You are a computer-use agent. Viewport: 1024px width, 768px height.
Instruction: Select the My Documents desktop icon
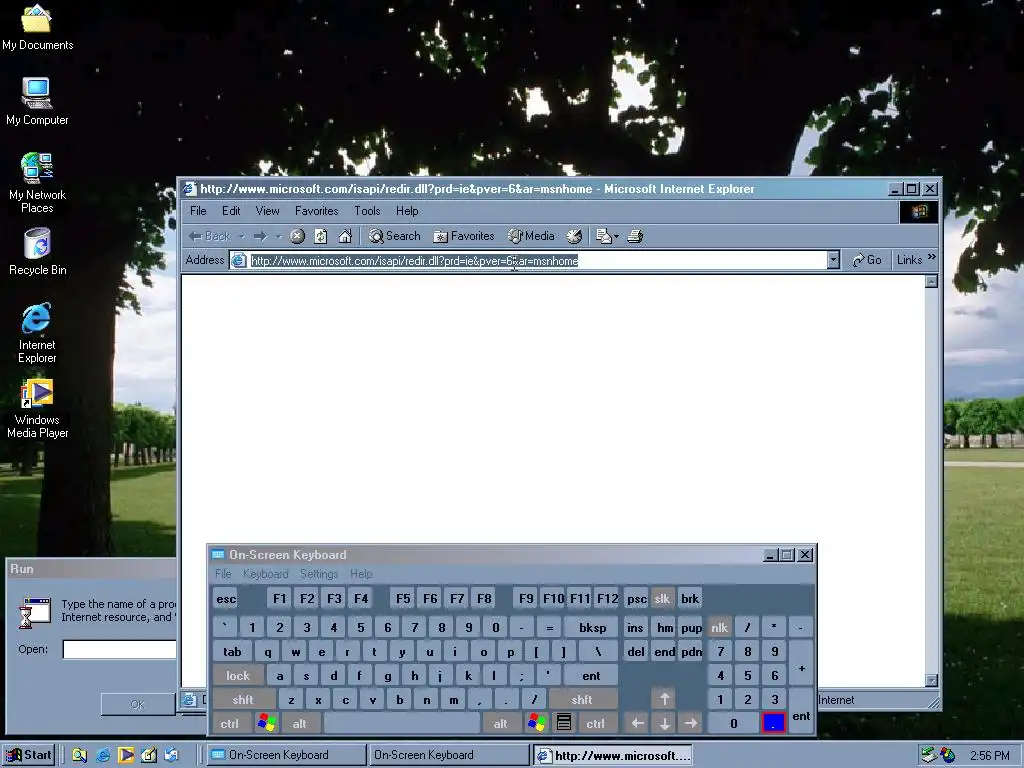click(x=37, y=27)
